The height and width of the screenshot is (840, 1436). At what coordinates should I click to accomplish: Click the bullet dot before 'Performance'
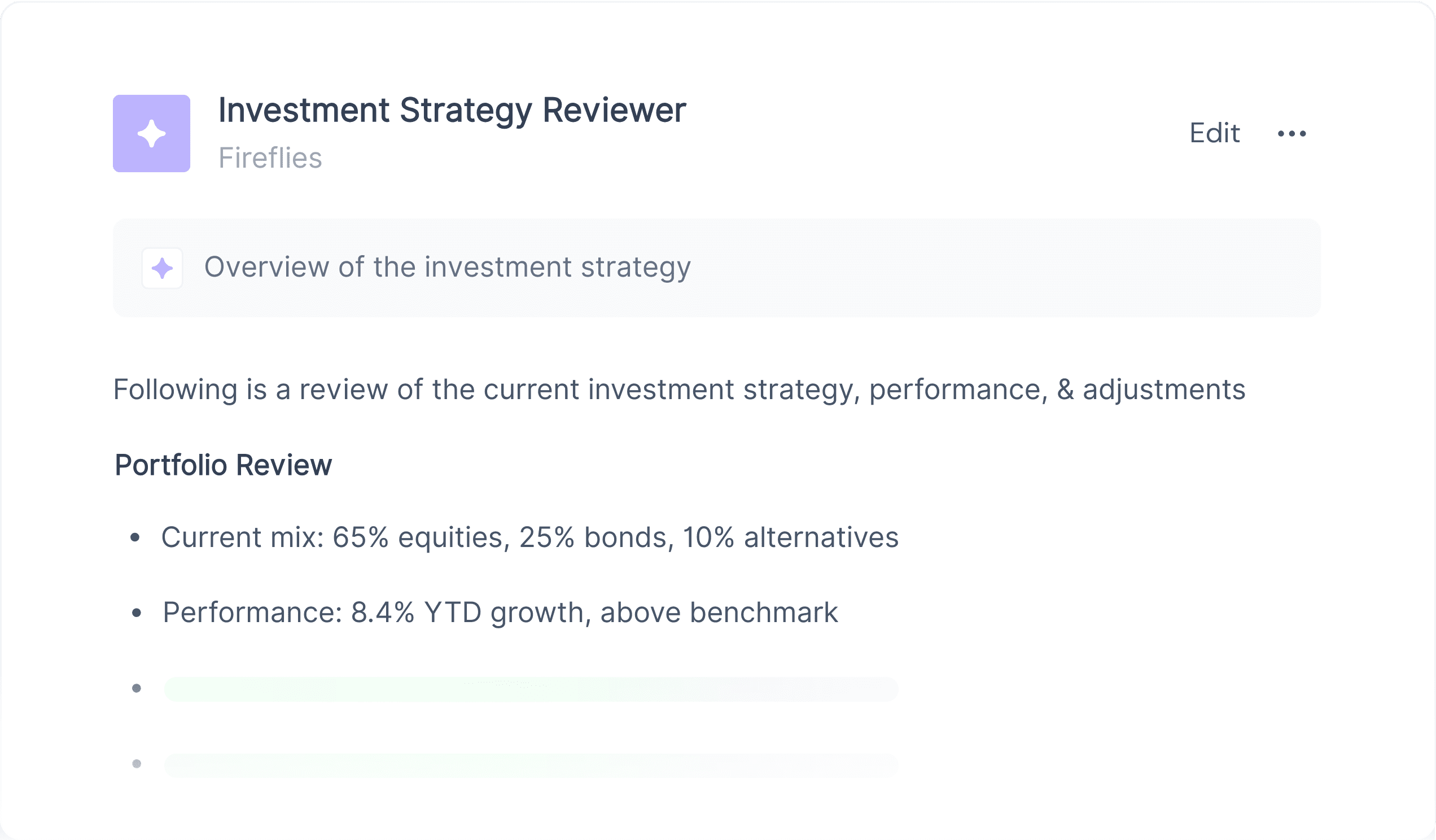[x=136, y=613]
